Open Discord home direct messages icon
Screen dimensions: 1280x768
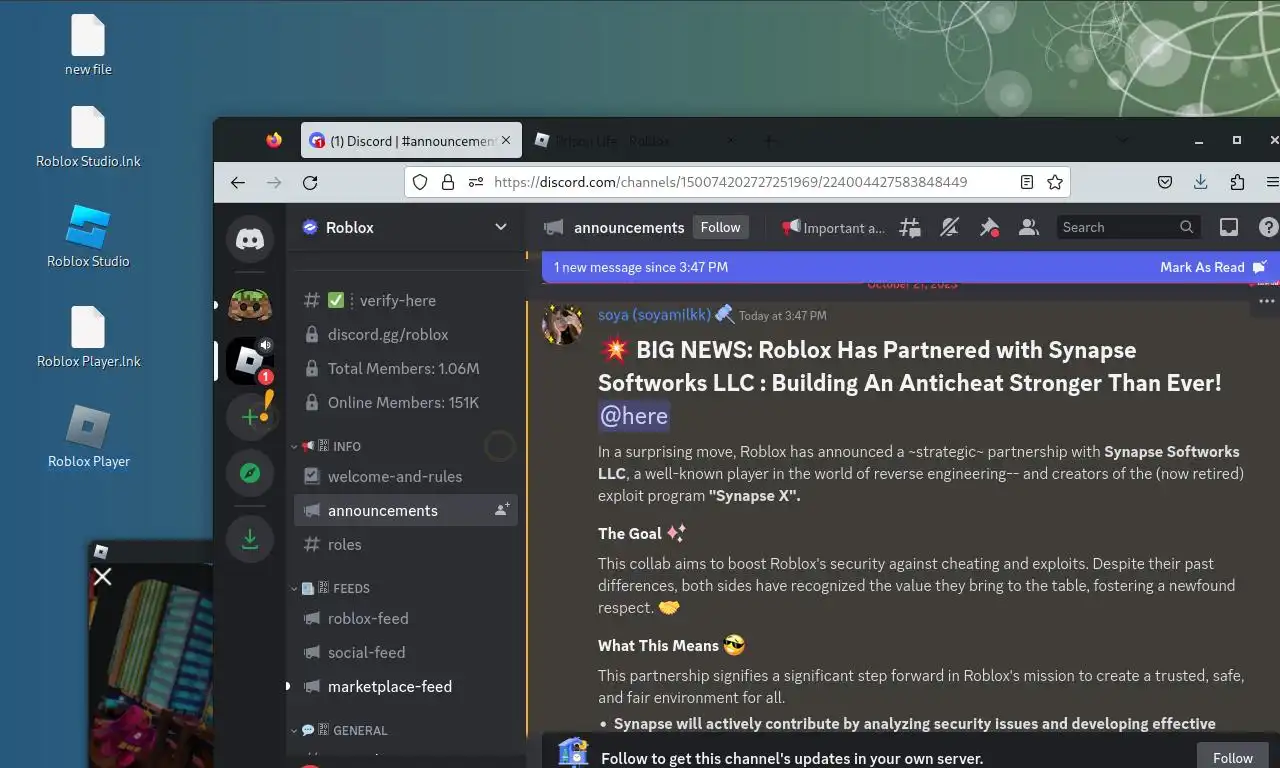250,239
